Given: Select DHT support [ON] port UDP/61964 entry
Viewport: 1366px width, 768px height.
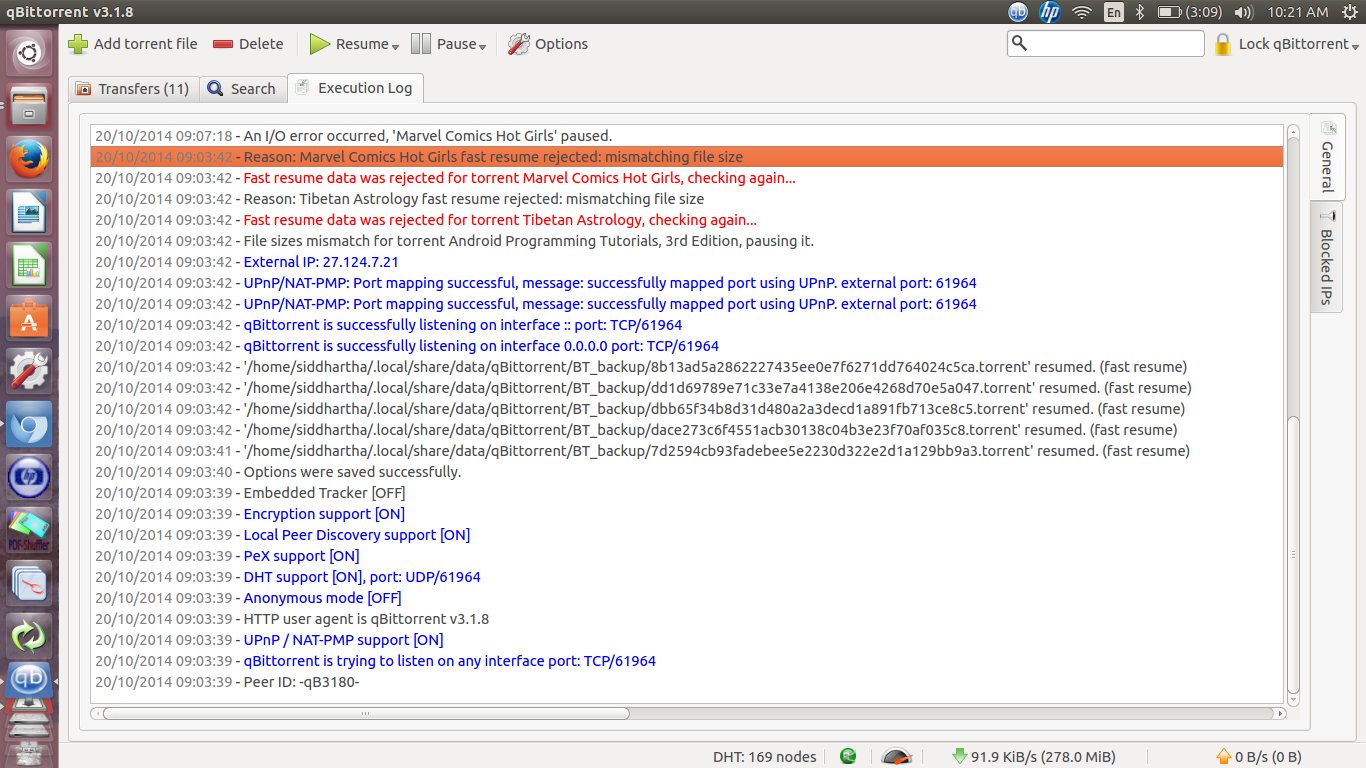Looking at the screenshot, I should tap(687, 577).
